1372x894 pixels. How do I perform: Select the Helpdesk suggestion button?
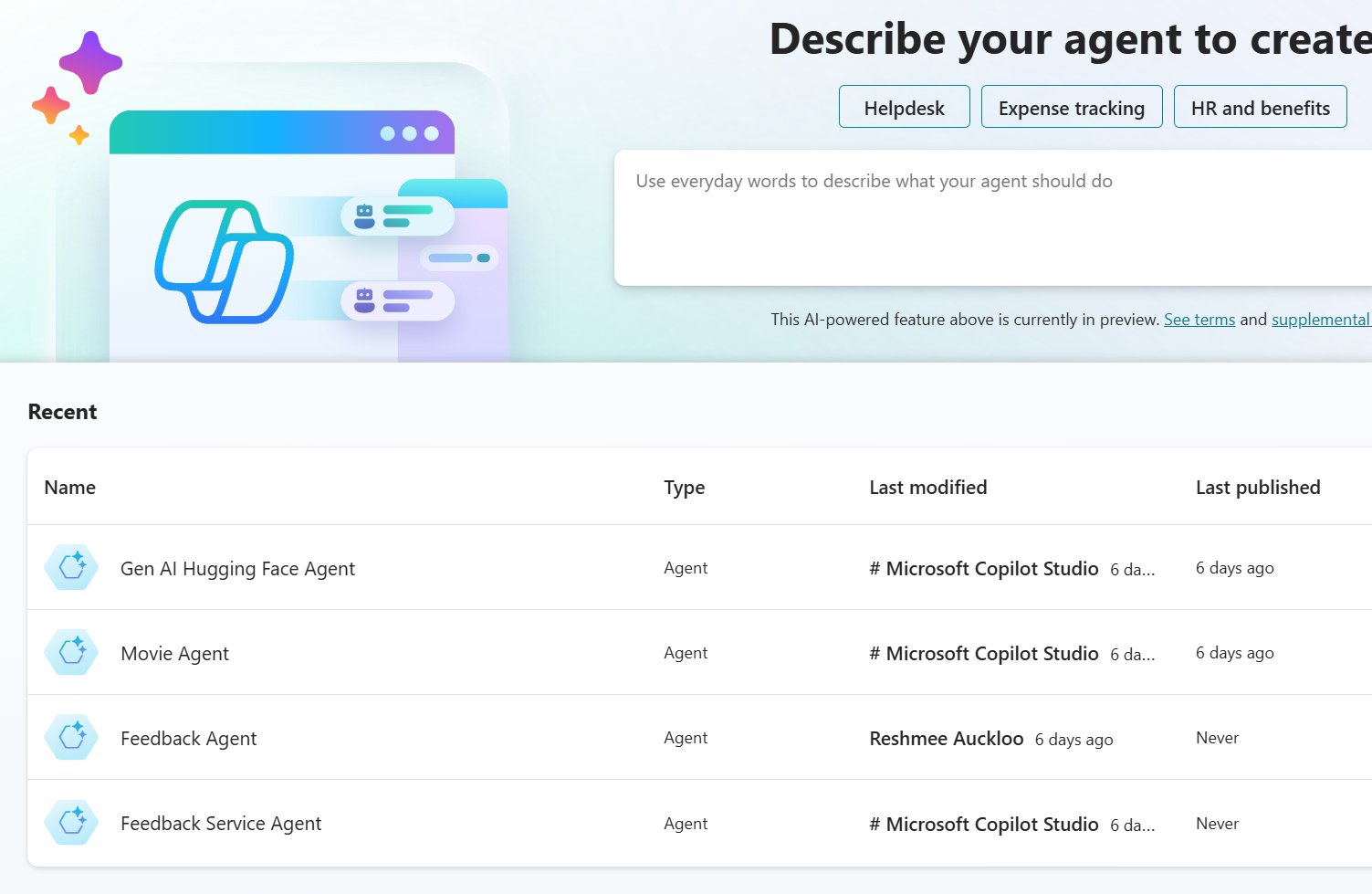click(x=904, y=108)
